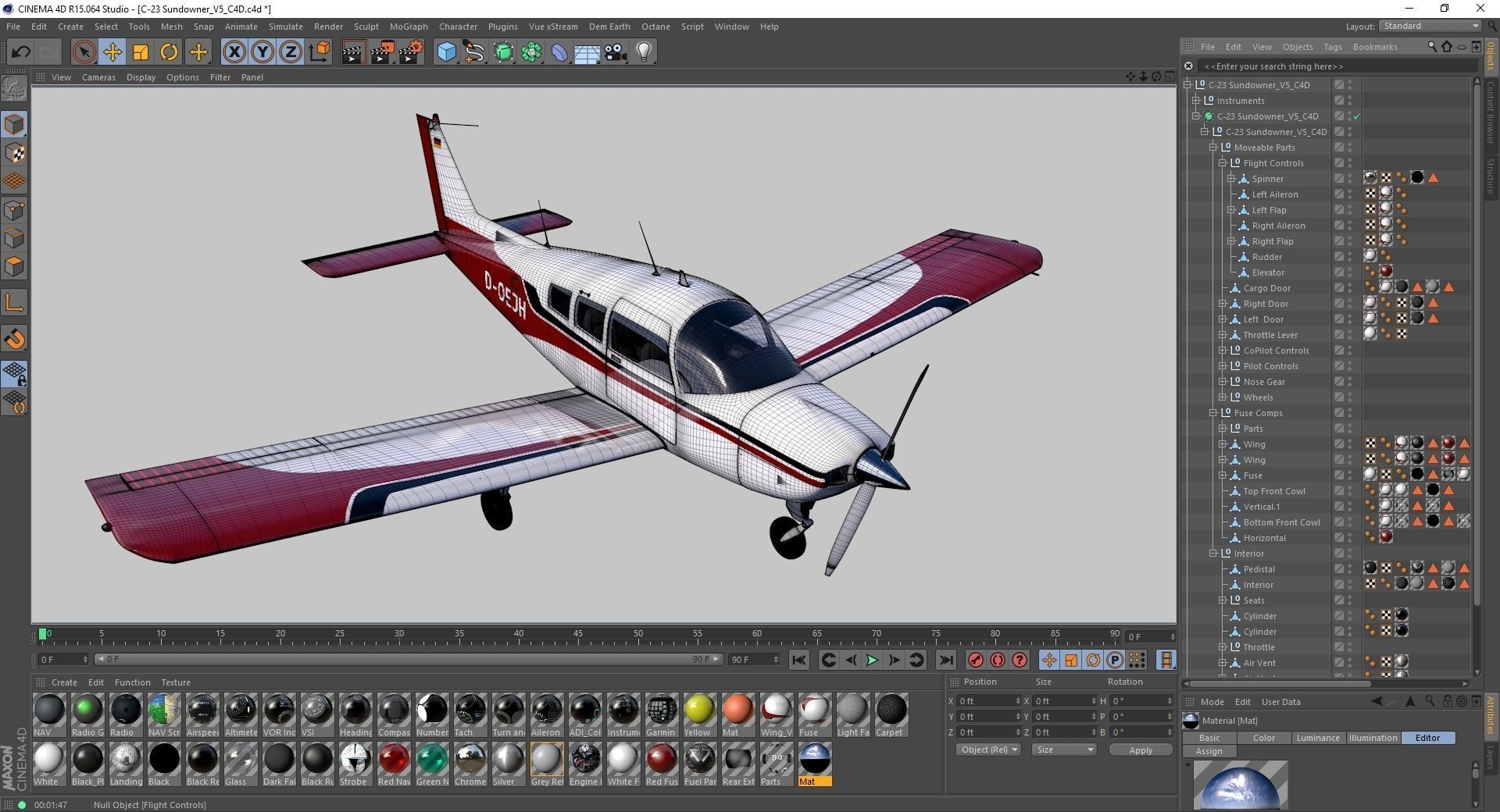
Task: Open the Size mode dropdown
Action: click(1064, 750)
